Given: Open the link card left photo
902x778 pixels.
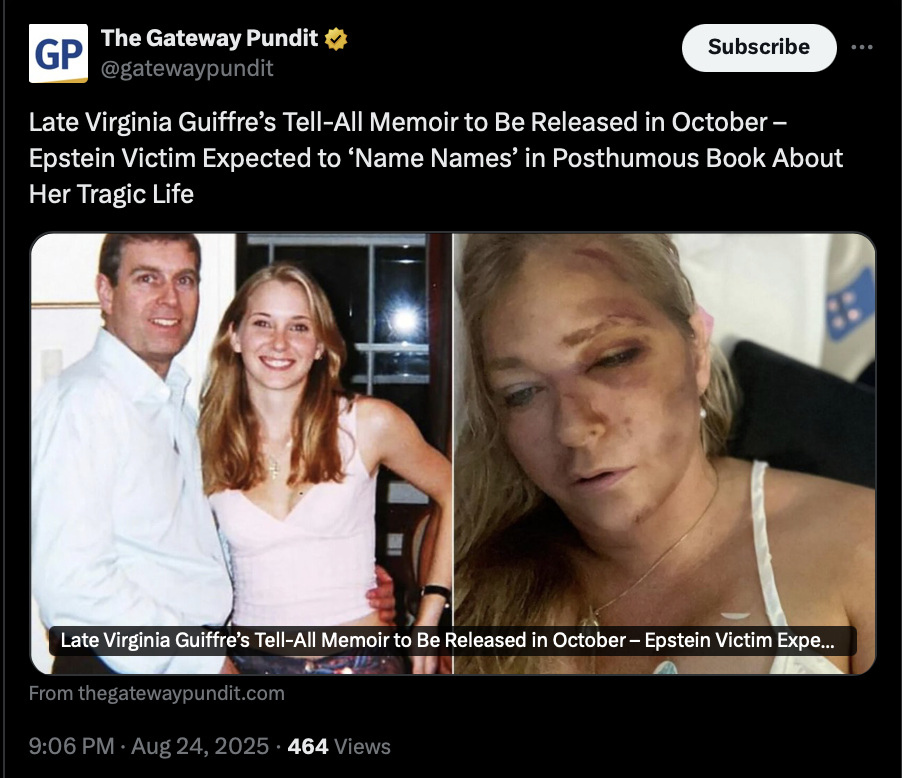Looking at the screenshot, I should (x=242, y=453).
